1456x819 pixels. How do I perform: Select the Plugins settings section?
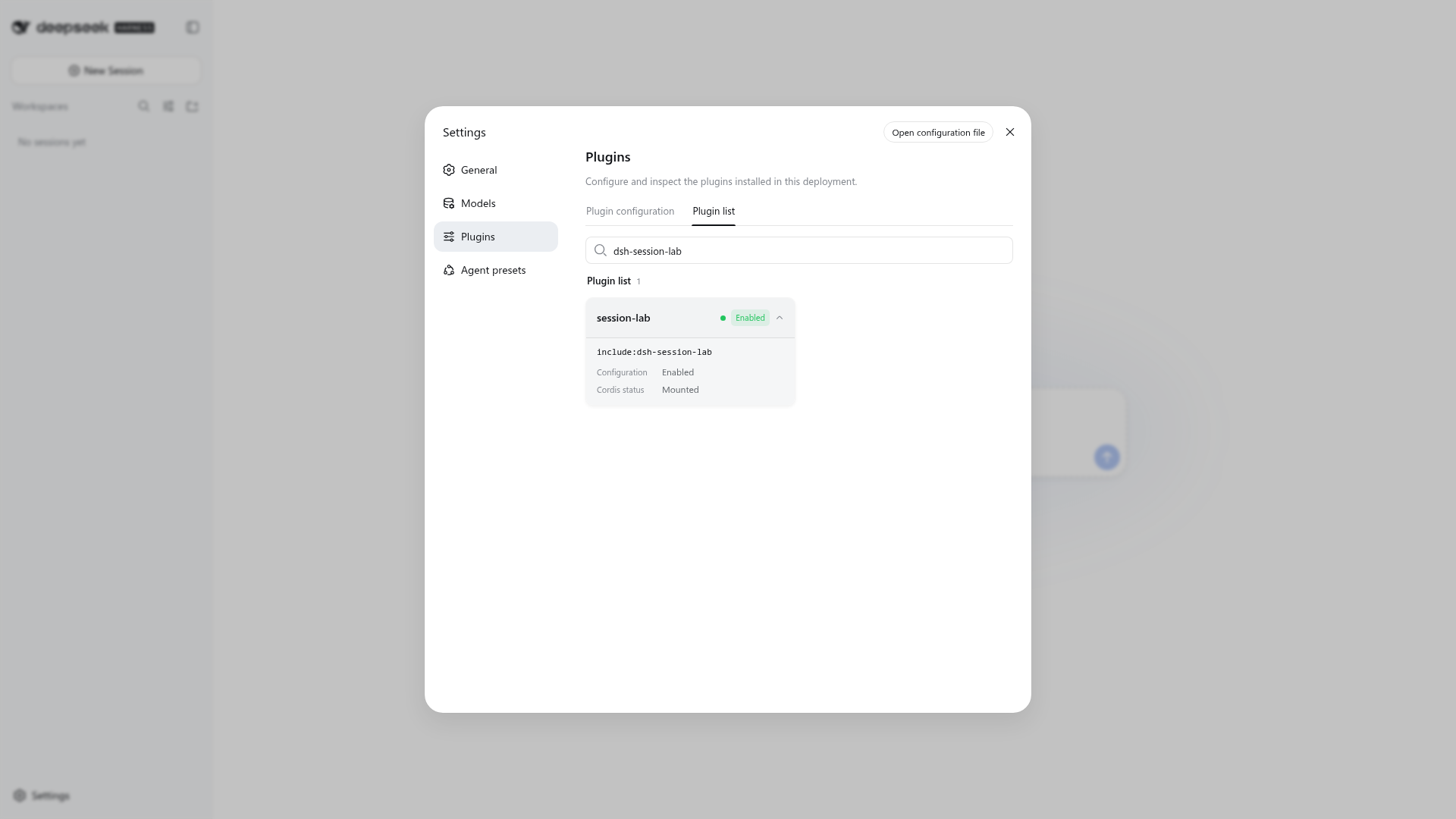[496, 237]
